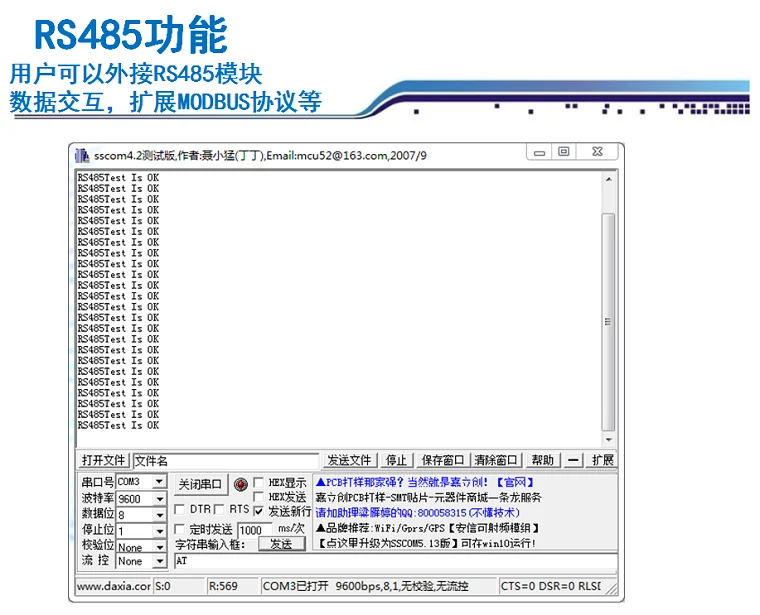
Task: Click the dash (—) collapse button
Action: pos(573,460)
